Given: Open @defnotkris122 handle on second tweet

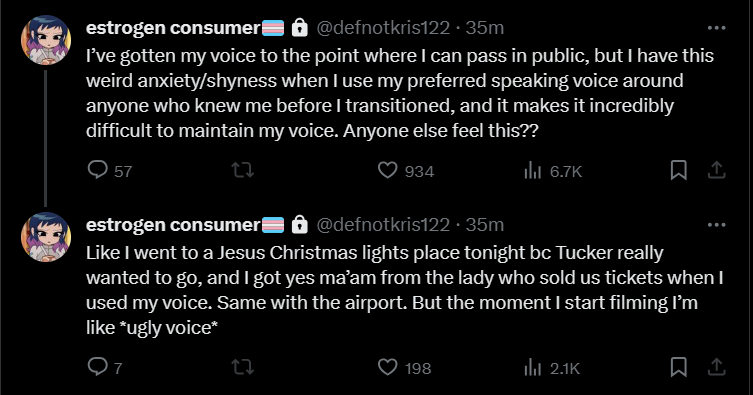Looking at the screenshot, I should point(383,225).
